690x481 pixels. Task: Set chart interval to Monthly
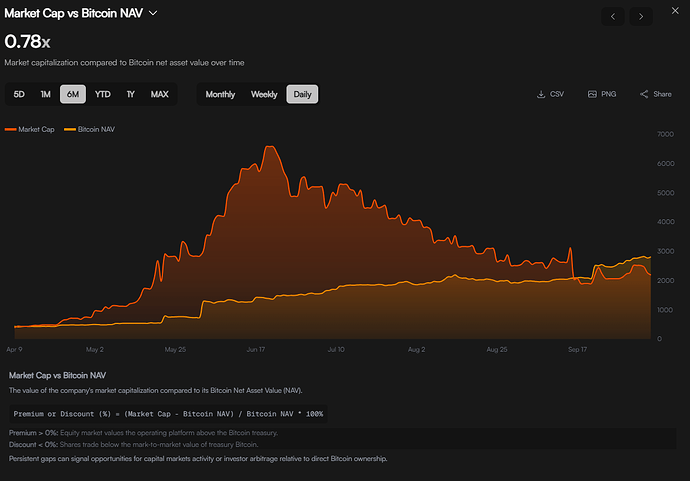click(220, 94)
